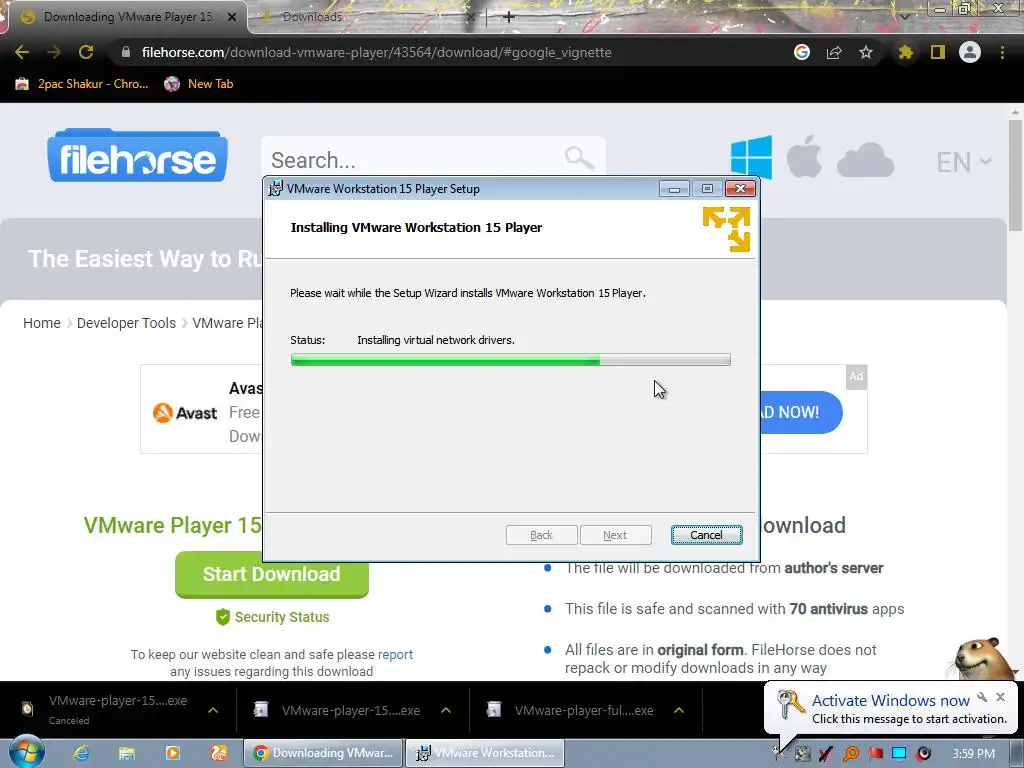Viewport: 1024px width, 768px height.
Task: Open Chrome profile avatar
Action: click(970, 52)
